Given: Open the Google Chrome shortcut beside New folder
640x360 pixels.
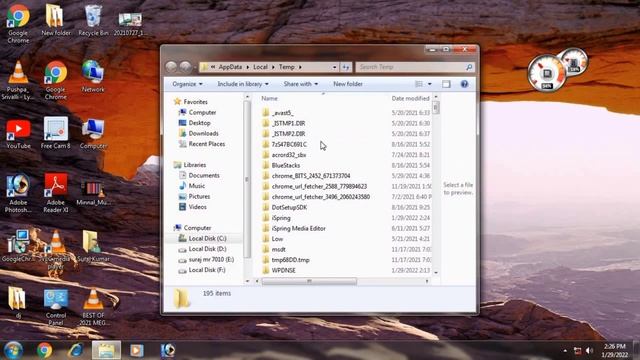Looking at the screenshot, I should (x=18, y=23).
